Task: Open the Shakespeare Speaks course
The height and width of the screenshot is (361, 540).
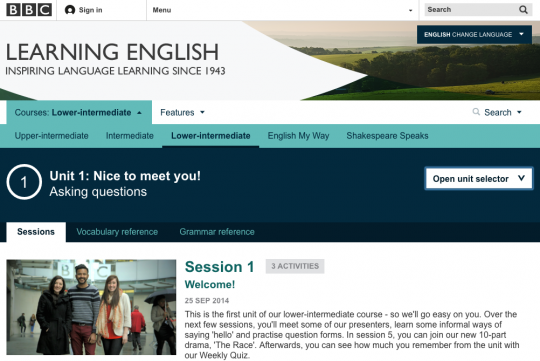Action: [387, 136]
